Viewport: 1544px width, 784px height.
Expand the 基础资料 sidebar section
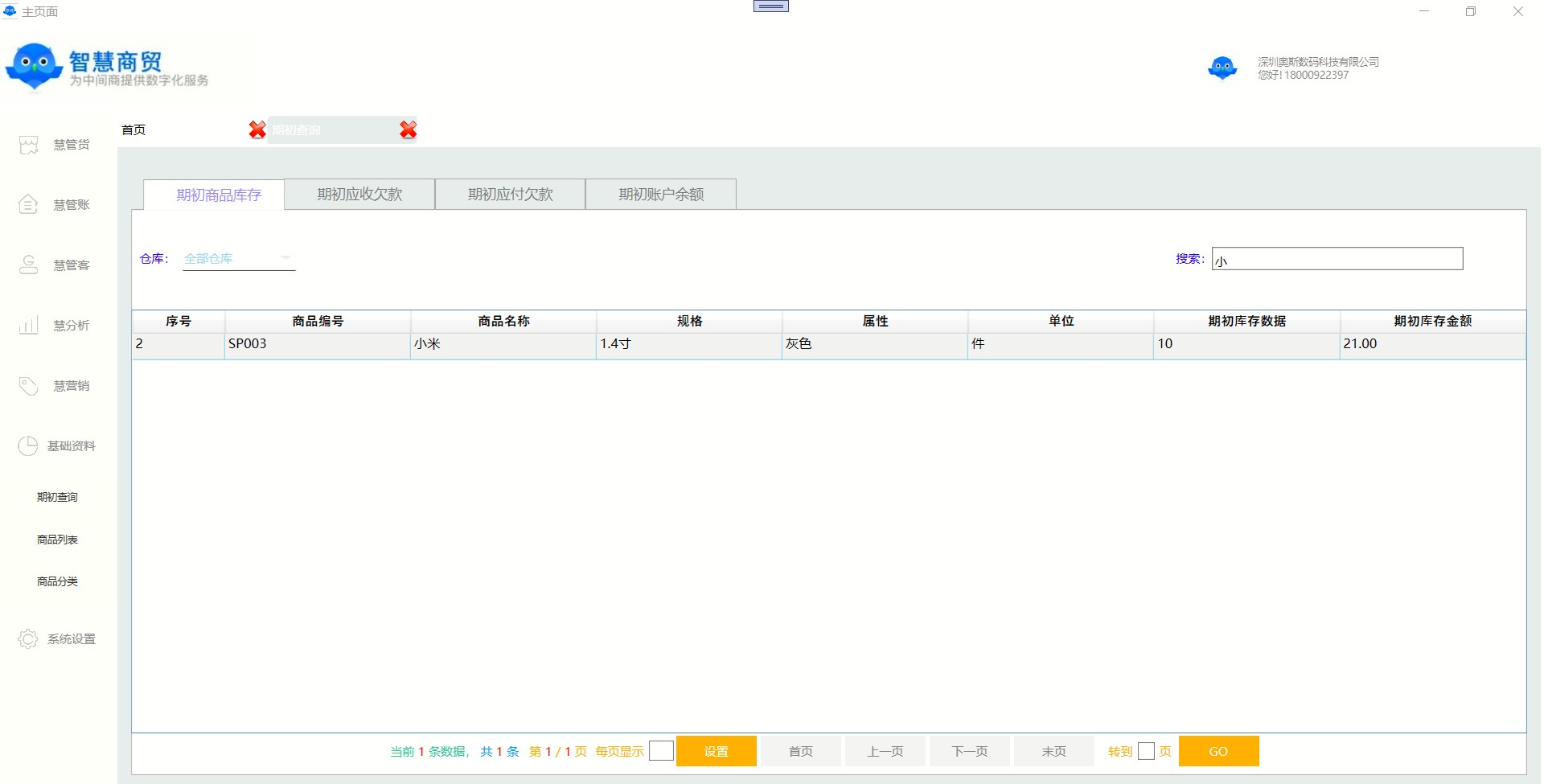coord(56,446)
